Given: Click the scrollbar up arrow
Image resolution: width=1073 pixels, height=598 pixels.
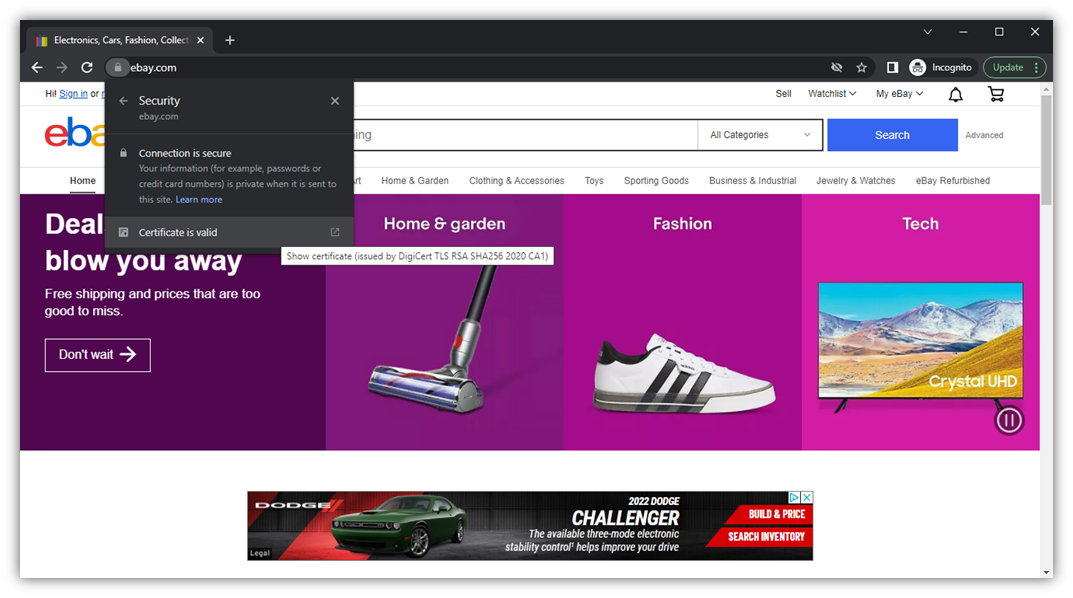Looking at the screenshot, I should [1046, 89].
